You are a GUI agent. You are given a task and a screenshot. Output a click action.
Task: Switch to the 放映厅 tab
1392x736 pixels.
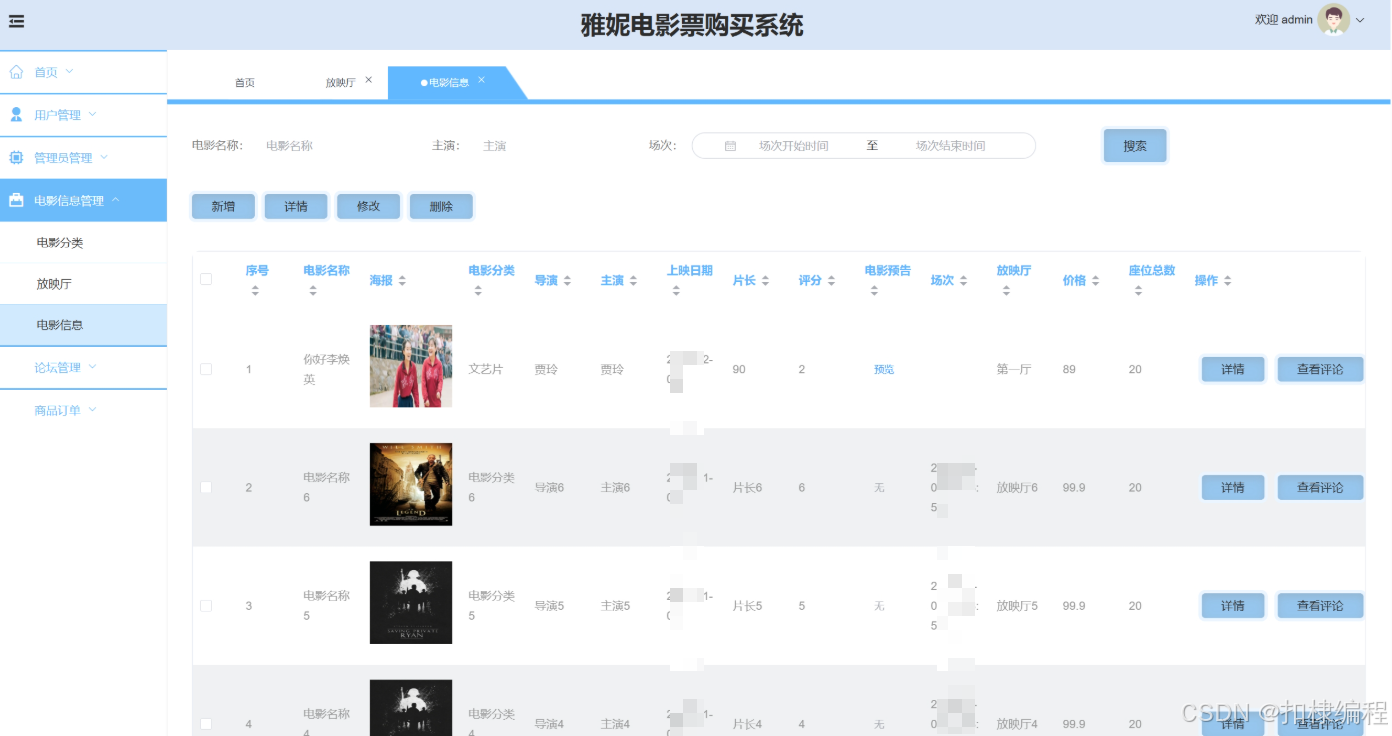(x=340, y=83)
